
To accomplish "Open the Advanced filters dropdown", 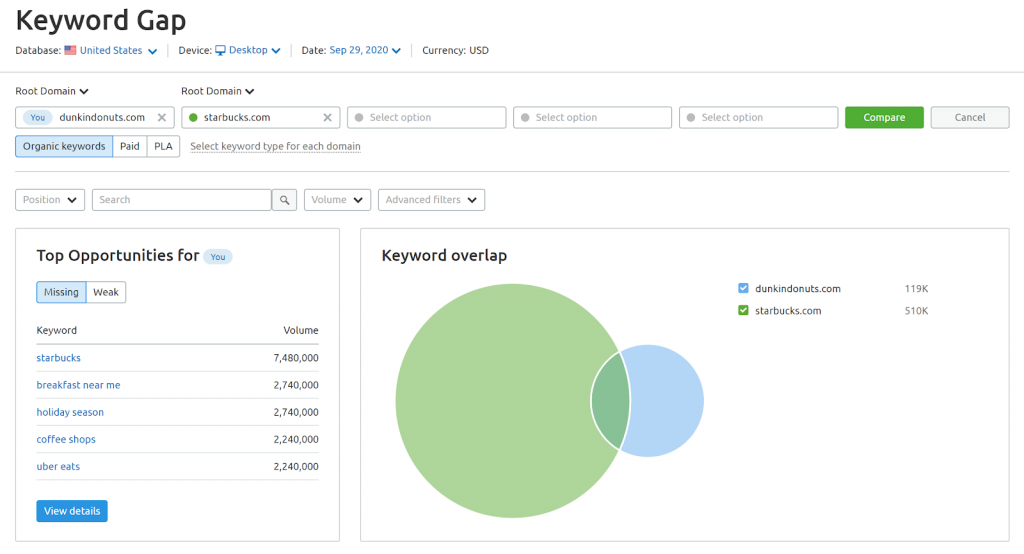I will (x=431, y=200).
